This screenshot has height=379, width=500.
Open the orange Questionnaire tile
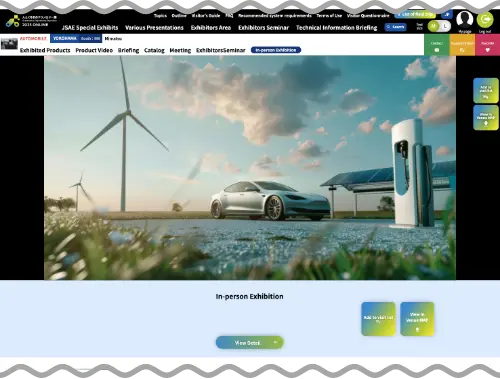coord(462,45)
